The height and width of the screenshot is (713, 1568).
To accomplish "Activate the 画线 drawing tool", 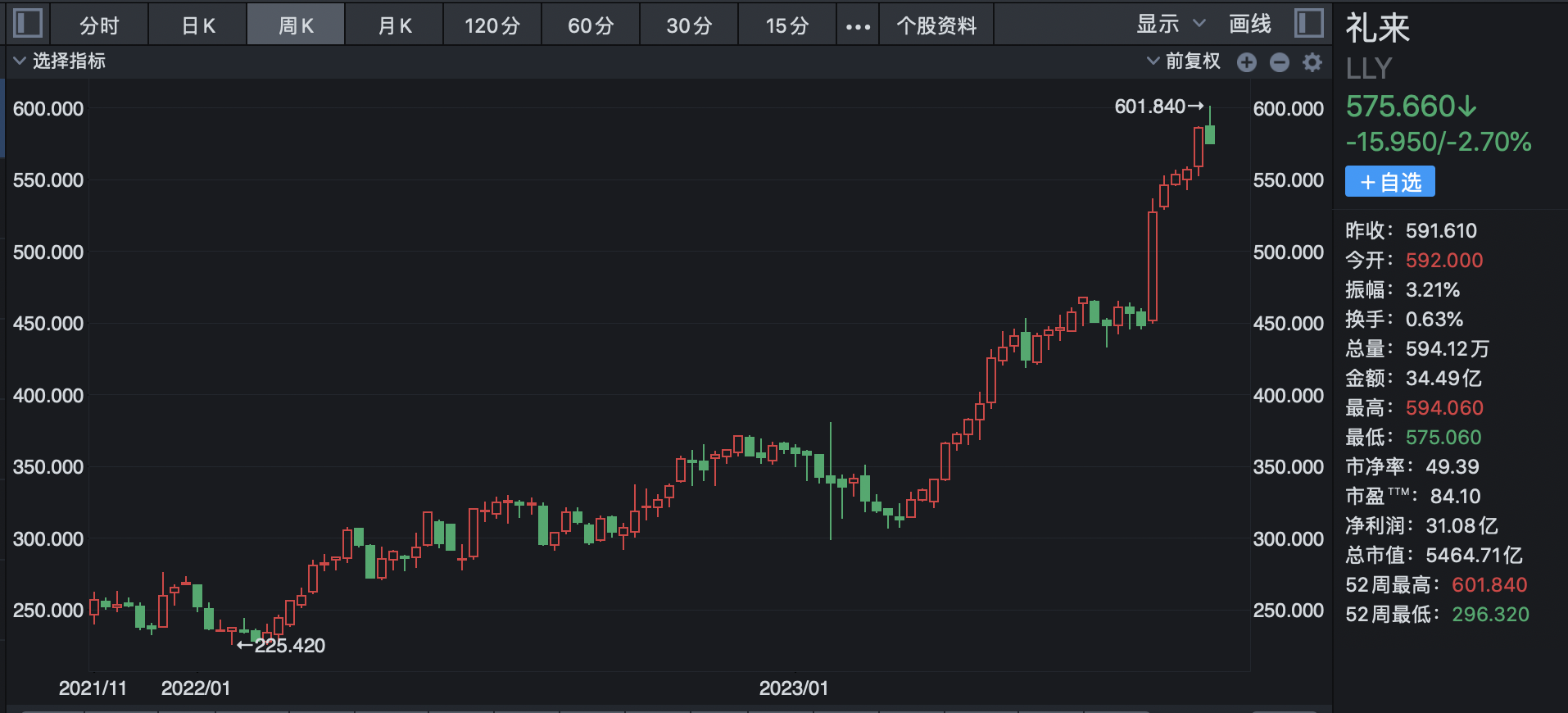I will pyautogui.click(x=1250, y=24).
